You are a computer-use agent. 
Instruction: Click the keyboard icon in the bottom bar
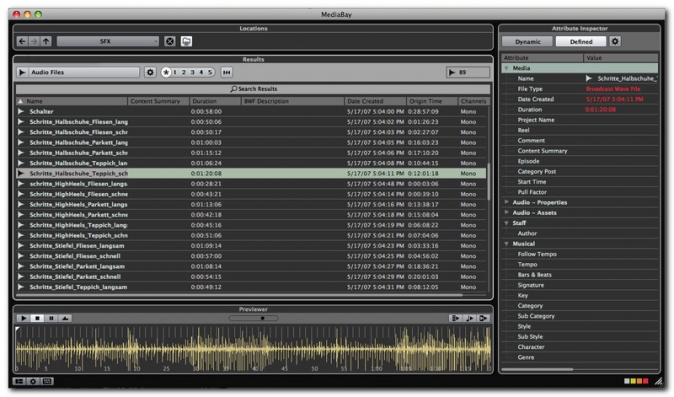tap(47, 381)
